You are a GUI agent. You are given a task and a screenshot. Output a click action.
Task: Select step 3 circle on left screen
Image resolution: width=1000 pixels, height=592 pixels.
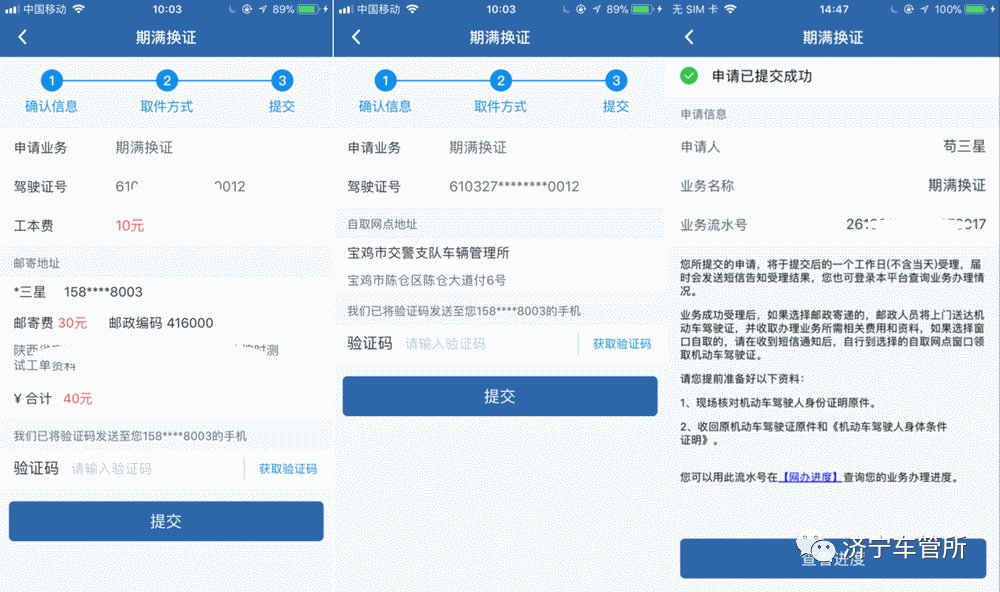[x=282, y=80]
